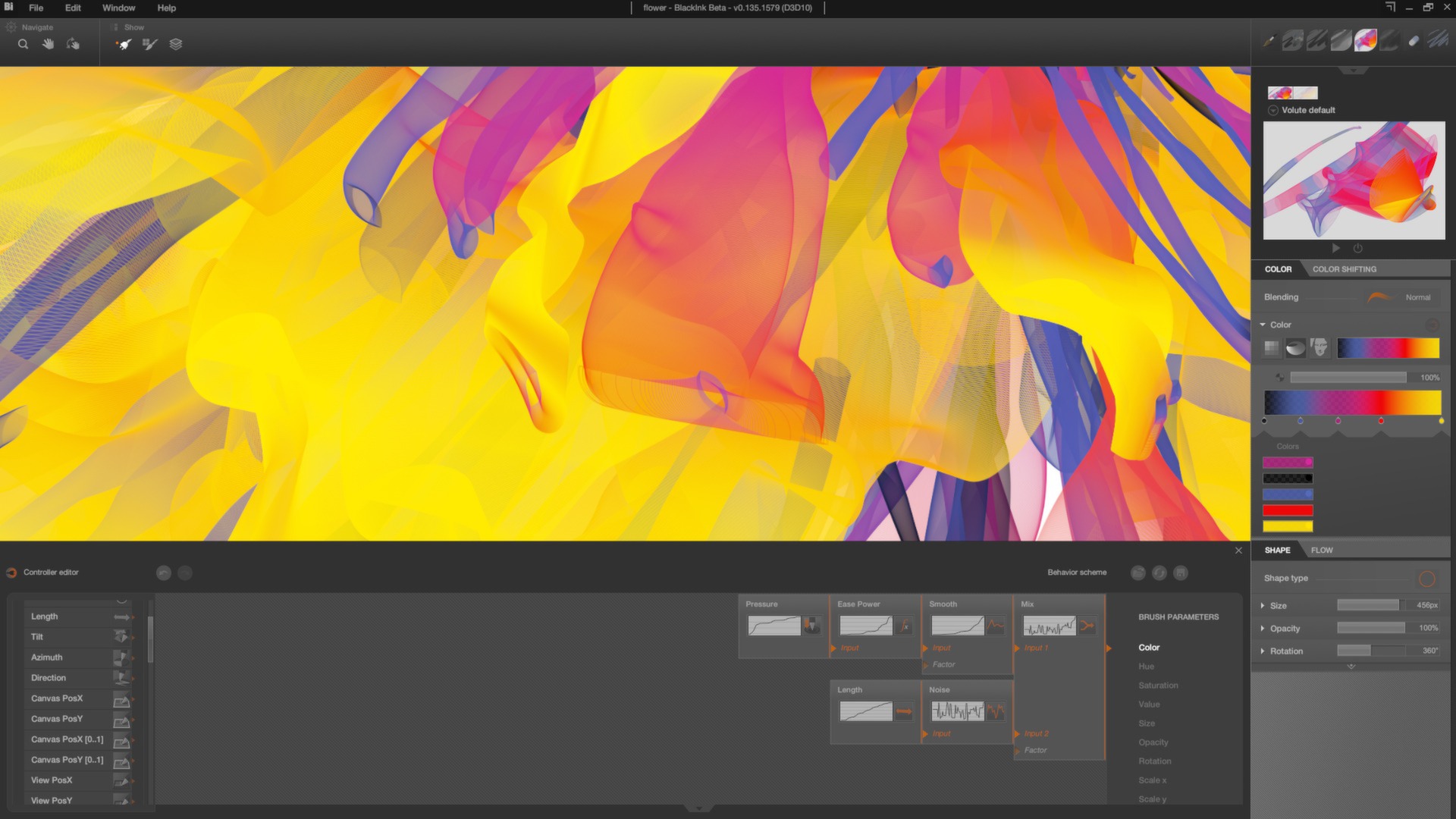Select the Azimuth controller in list
Screen dimensions: 1456x819
[47, 657]
